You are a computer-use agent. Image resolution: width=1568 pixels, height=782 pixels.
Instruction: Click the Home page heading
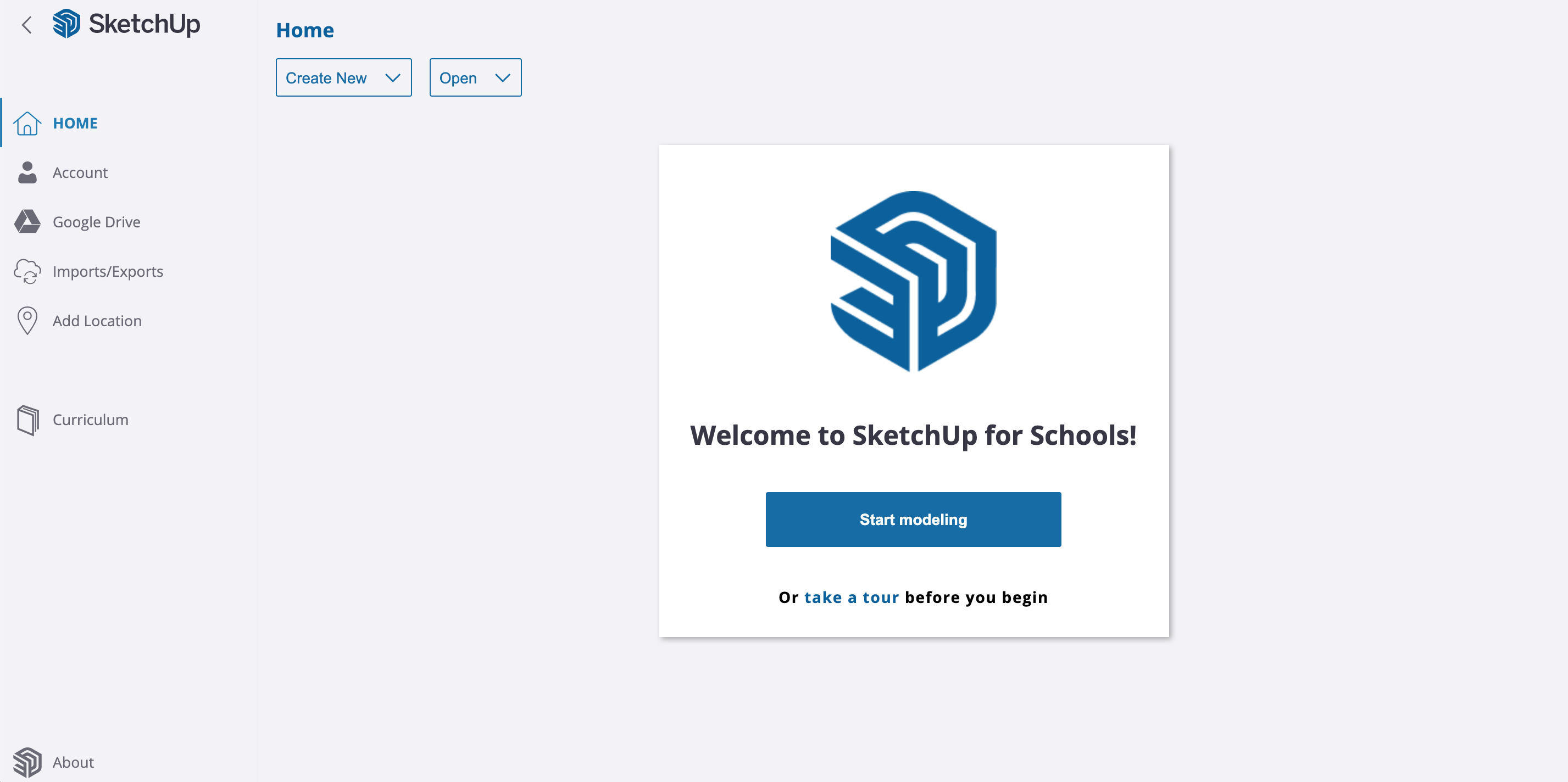(x=305, y=30)
